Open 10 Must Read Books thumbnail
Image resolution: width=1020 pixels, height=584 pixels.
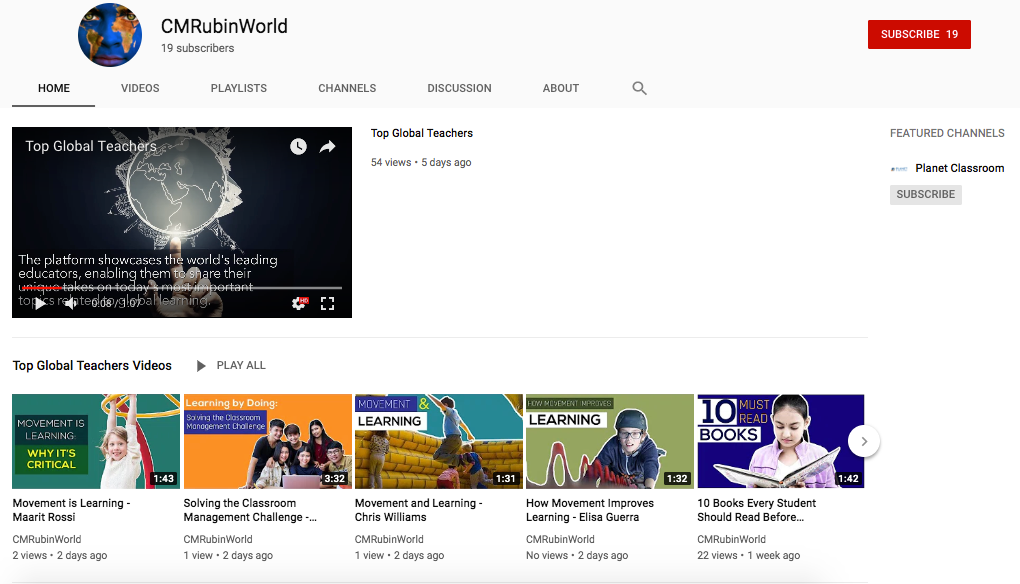(781, 441)
